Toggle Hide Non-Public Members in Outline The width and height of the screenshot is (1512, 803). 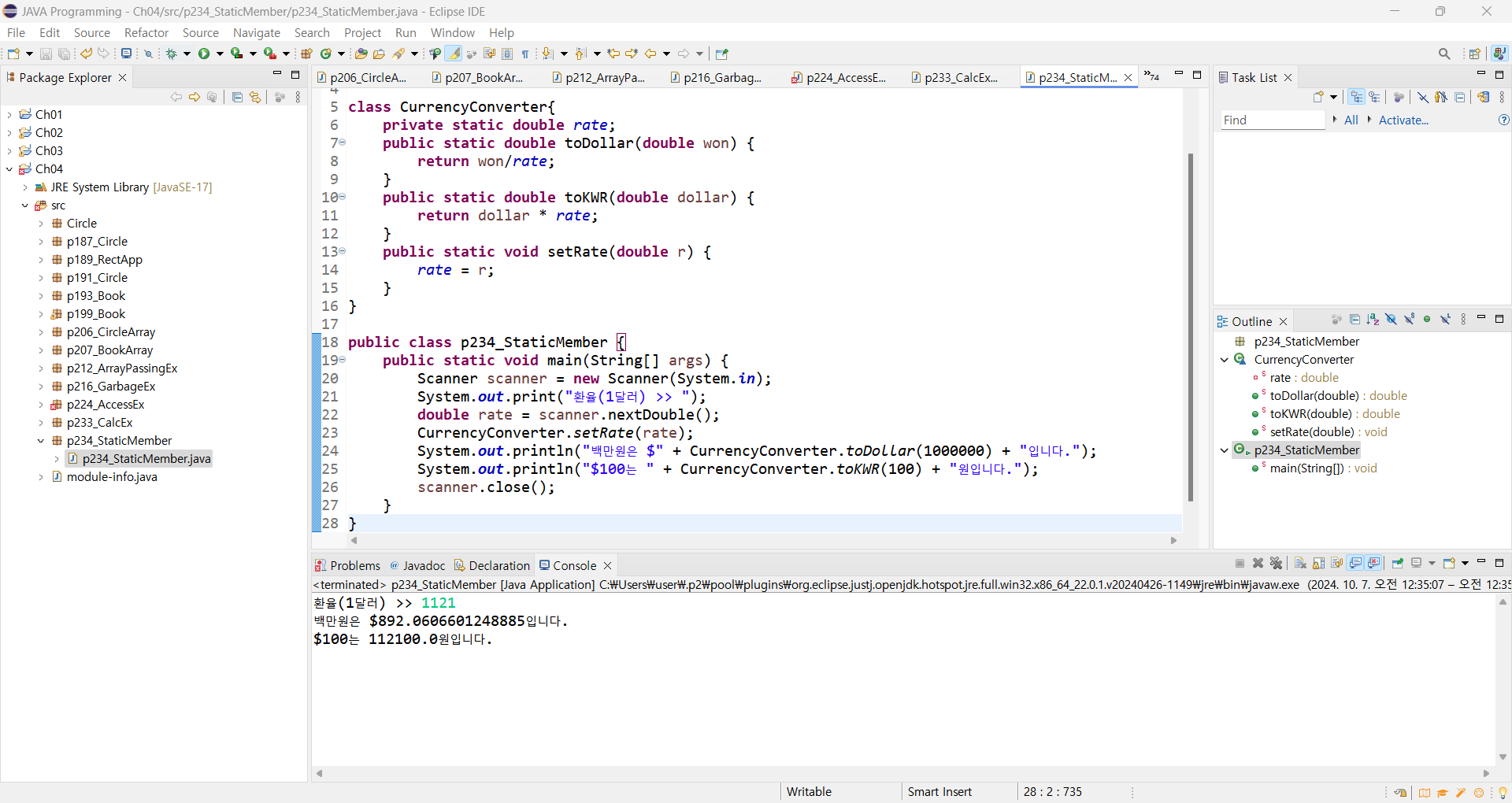coord(1427,320)
